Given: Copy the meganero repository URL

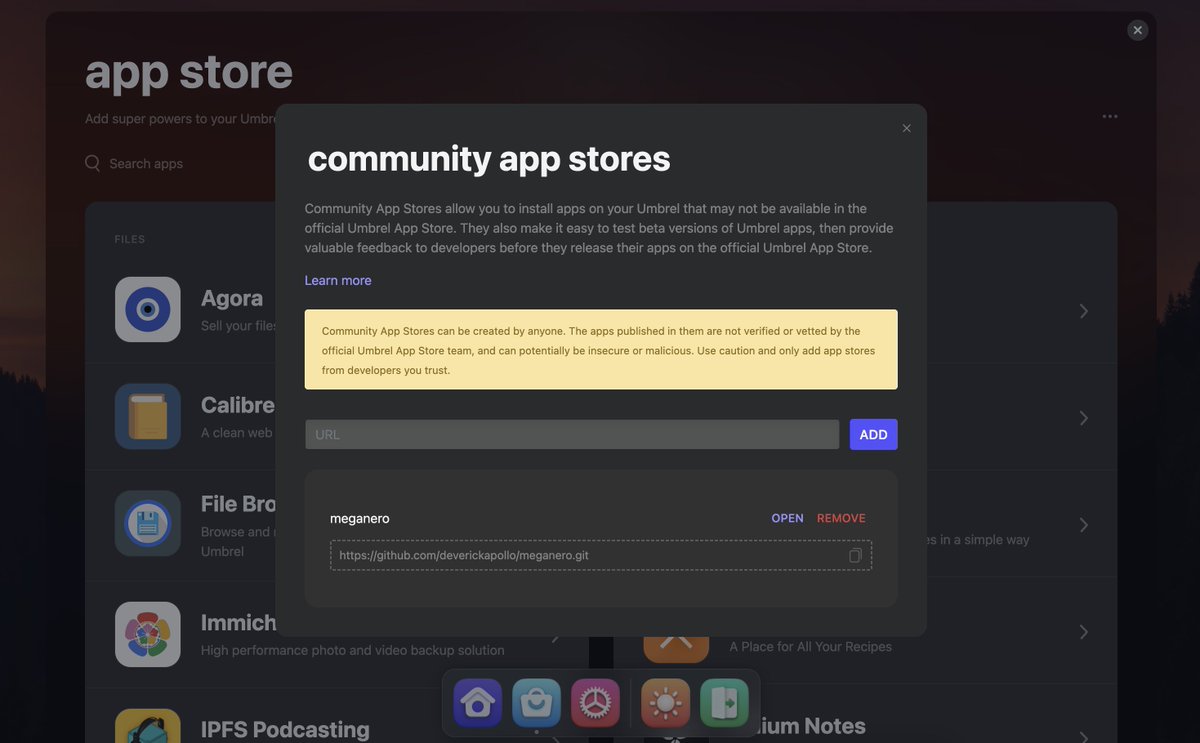Looking at the screenshot, I should [855, 555].
